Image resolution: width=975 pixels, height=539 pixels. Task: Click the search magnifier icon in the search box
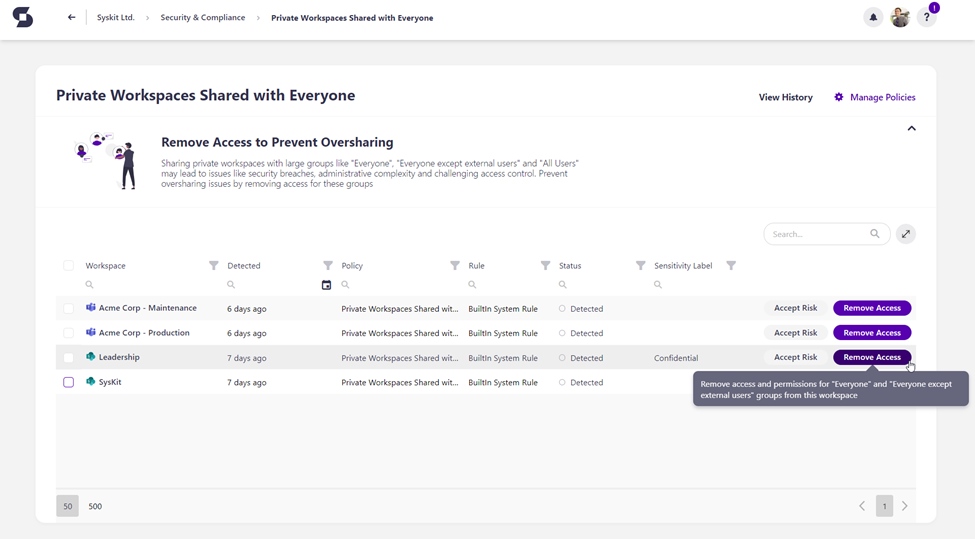click(x=875, y=234)
